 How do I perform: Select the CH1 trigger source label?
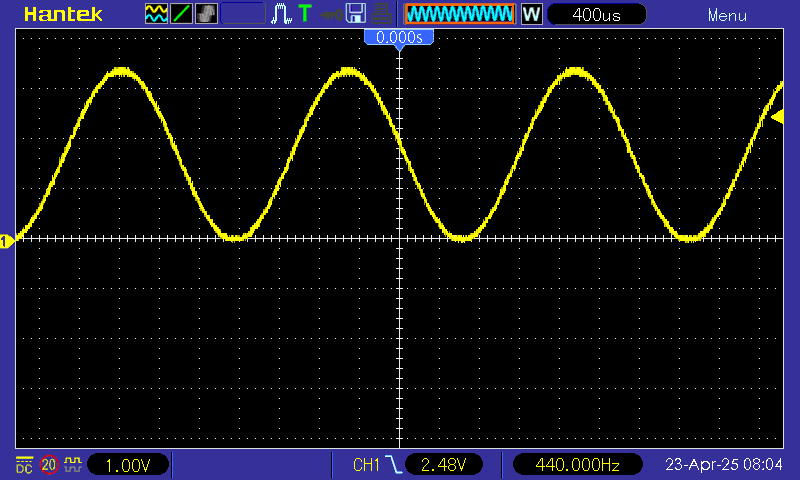[367, 465]
